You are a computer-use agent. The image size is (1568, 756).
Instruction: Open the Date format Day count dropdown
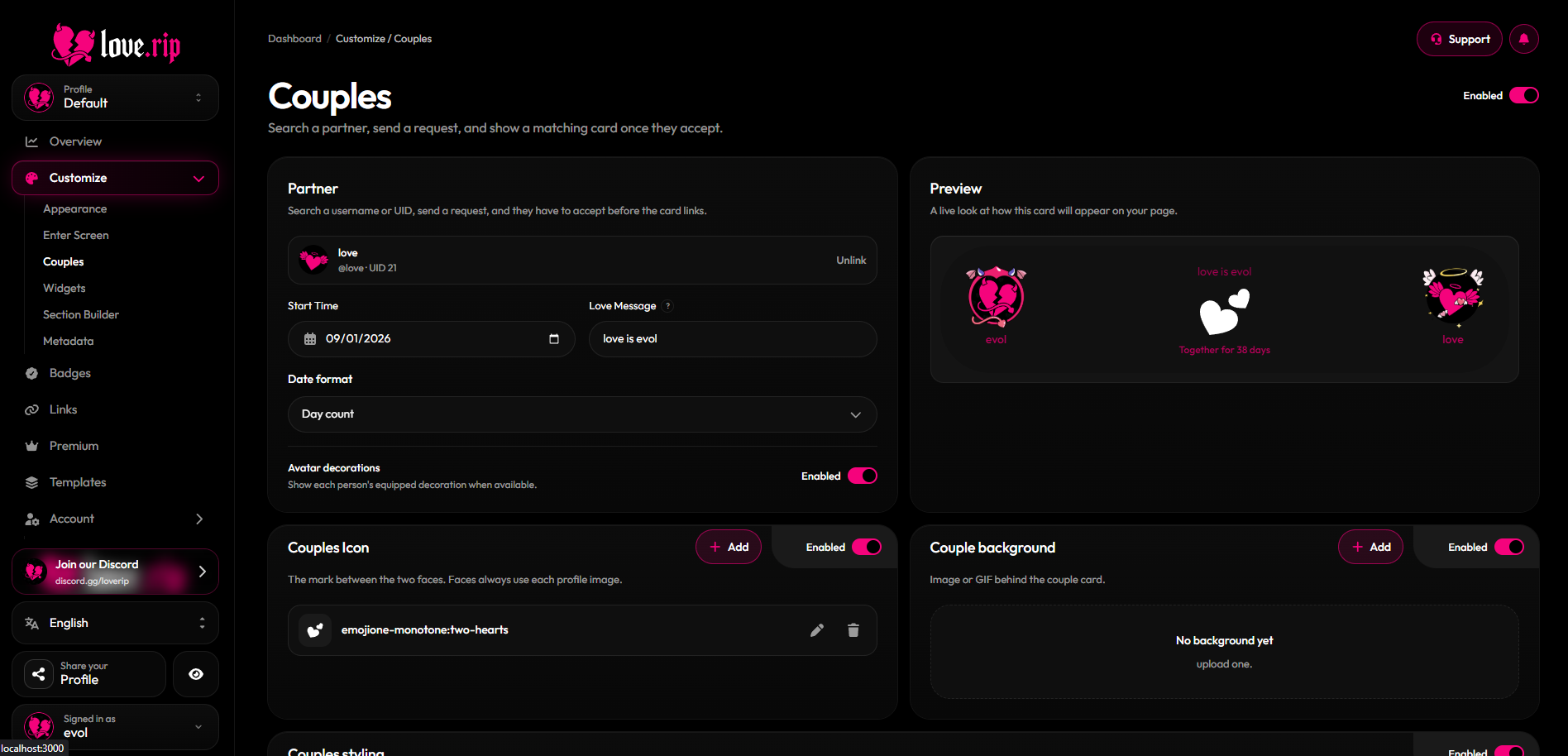tap(582, 414)
